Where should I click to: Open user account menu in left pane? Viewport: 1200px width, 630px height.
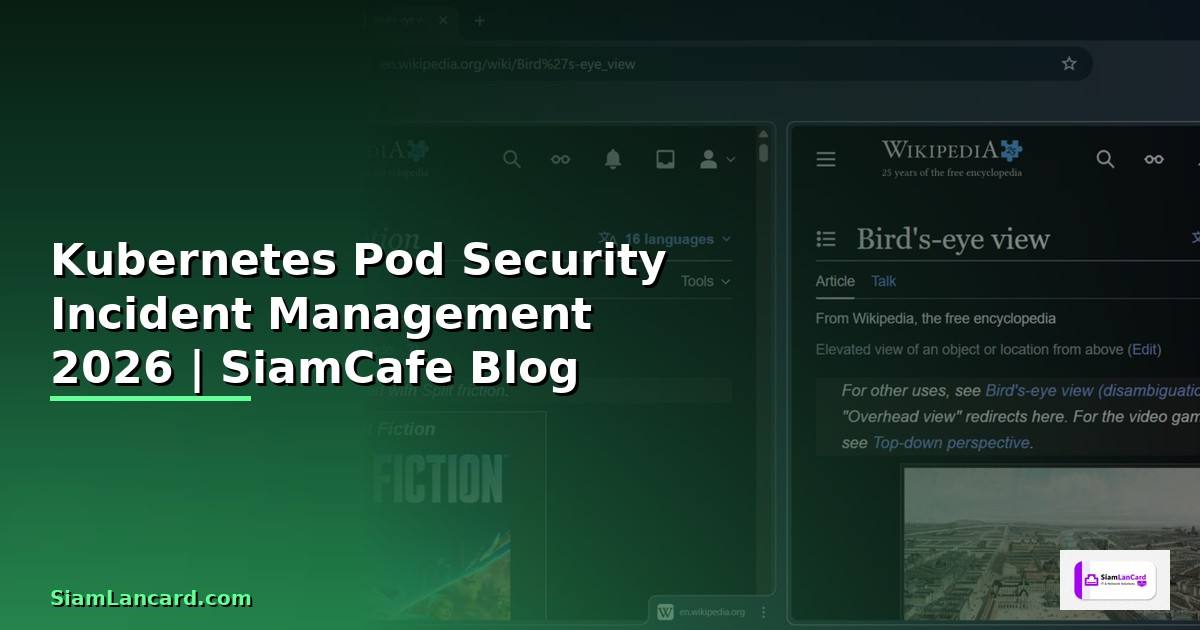click(x=717, y=159)
